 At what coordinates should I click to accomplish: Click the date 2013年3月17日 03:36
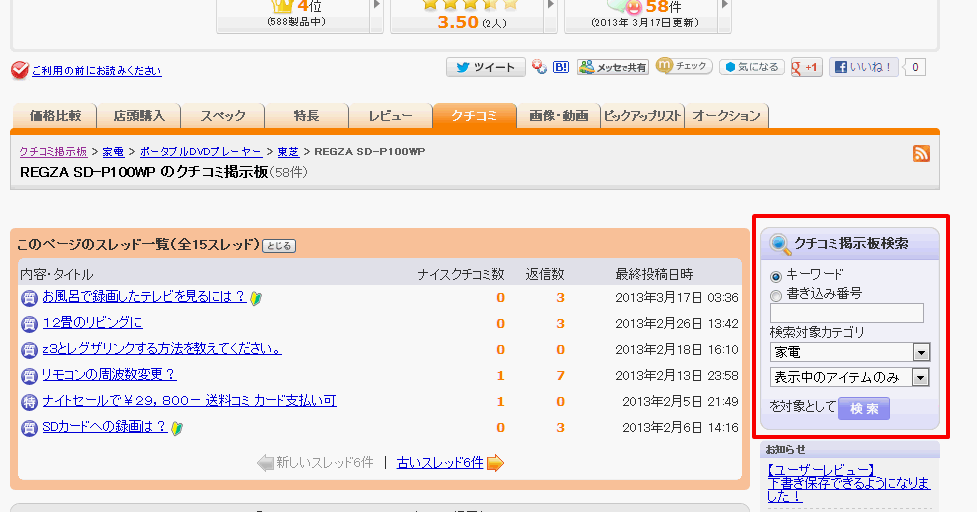[677, 298]
